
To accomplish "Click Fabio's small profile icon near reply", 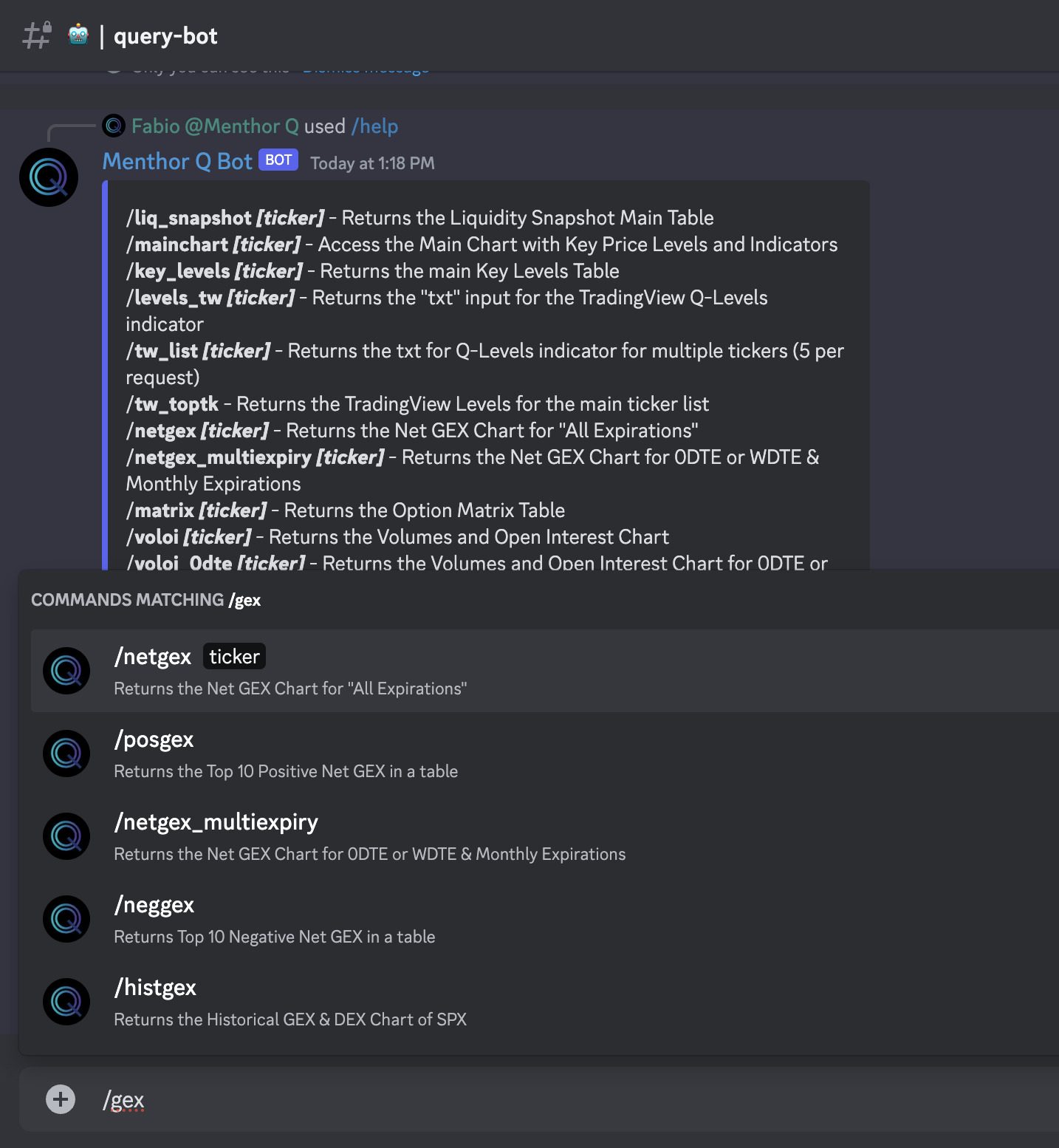I will click(x=114, y=126).
